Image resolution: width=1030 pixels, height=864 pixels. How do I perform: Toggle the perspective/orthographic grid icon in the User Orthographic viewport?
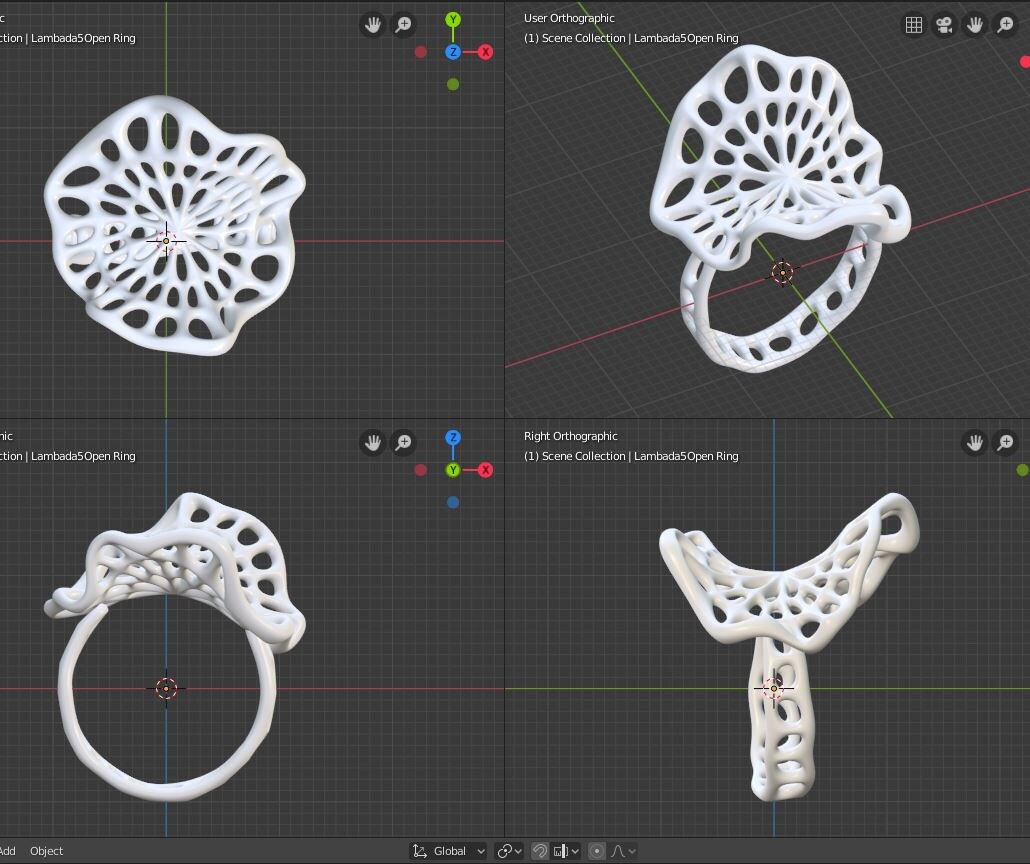pos(914,25)
